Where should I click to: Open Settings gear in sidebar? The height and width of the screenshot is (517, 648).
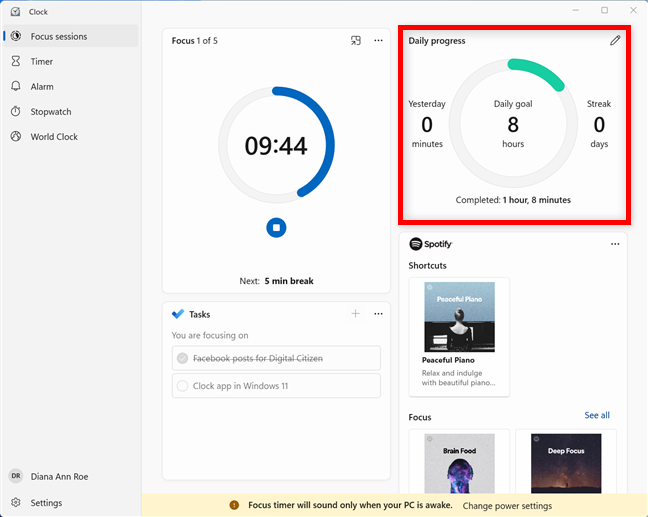(45, 503)
